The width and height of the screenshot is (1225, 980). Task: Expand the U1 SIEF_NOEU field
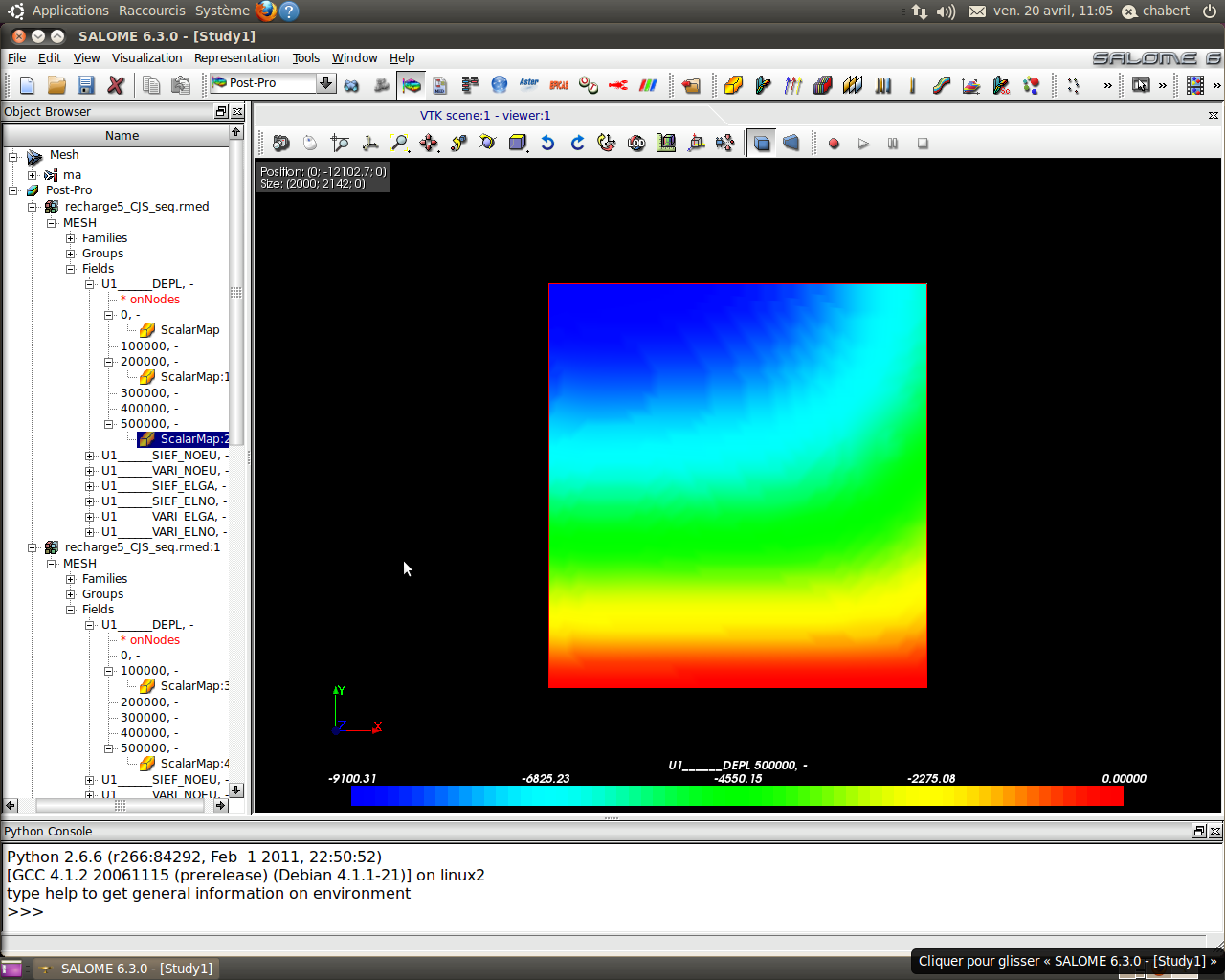[90, 456]
